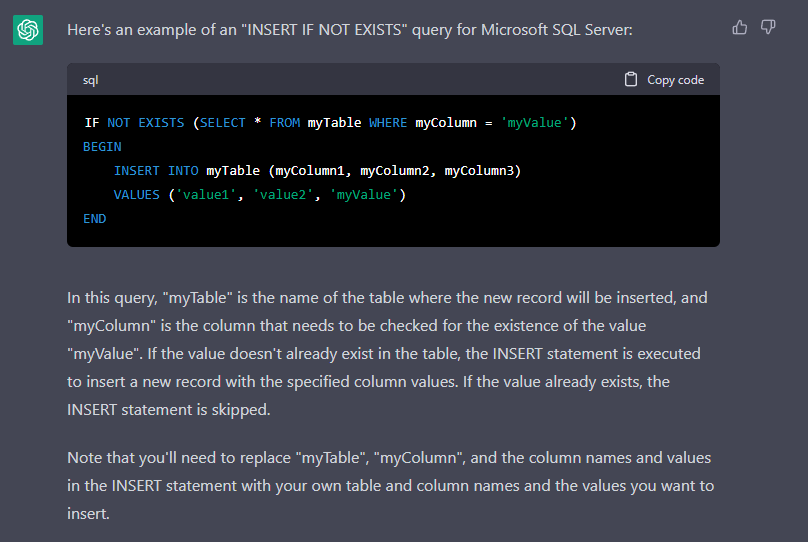Click the thumbs down icon

pyautogui.click(x=768, y=27)
